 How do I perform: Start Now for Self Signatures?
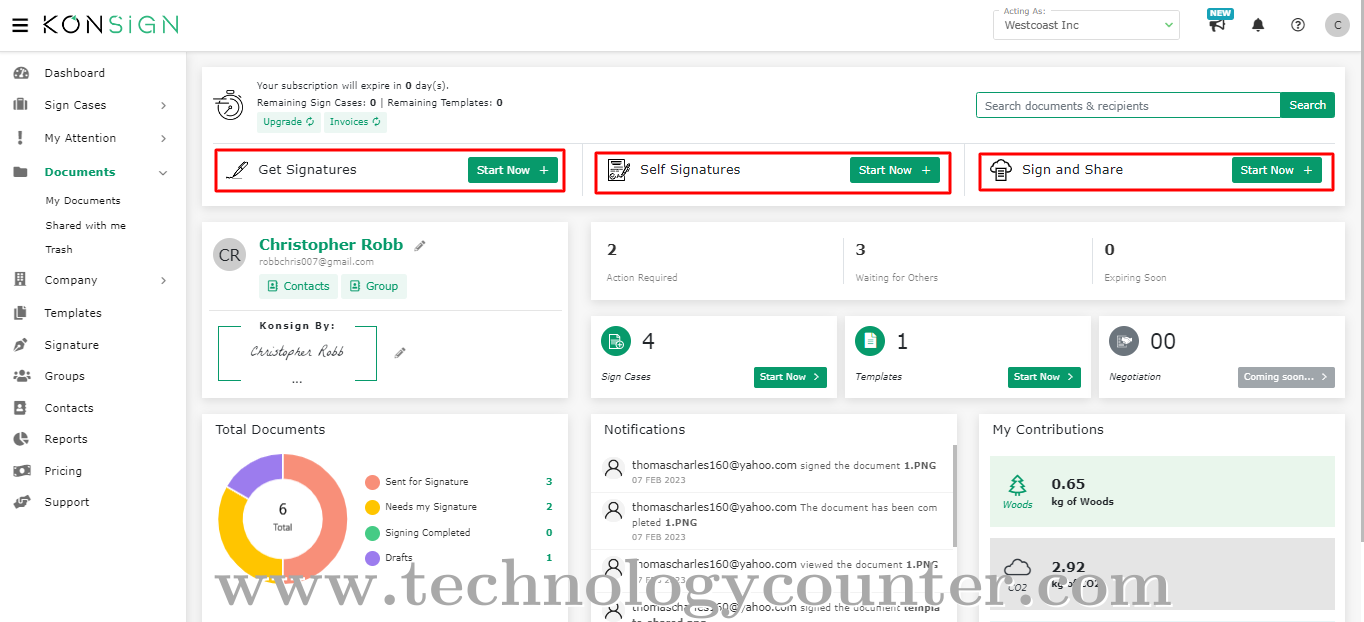click(895, 170)
